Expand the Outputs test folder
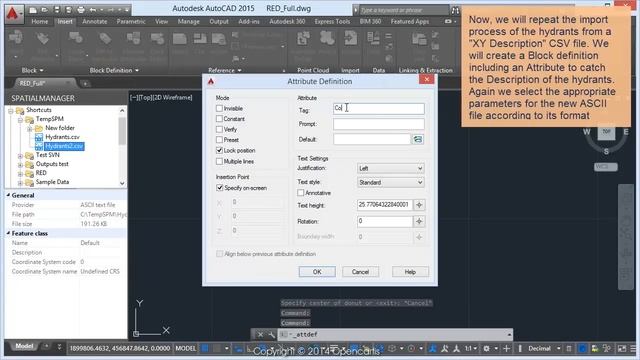 coord(20,164)
